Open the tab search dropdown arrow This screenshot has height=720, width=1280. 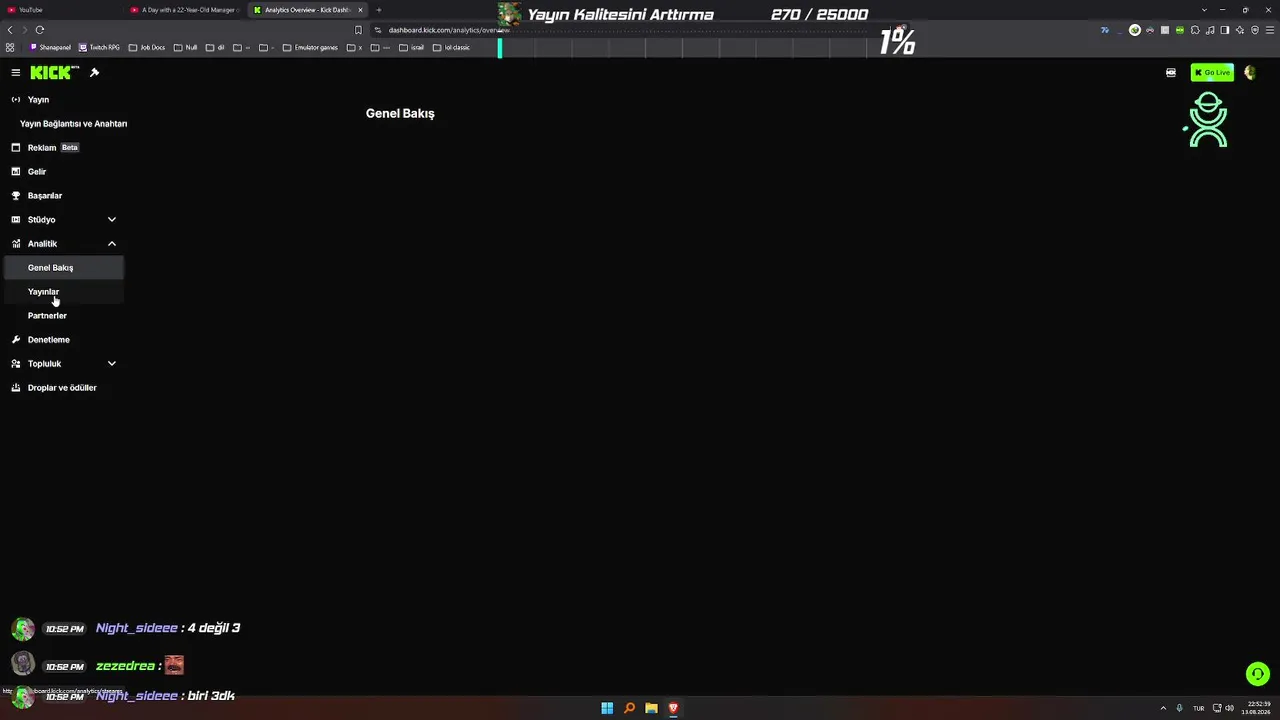coord(1204,10)
